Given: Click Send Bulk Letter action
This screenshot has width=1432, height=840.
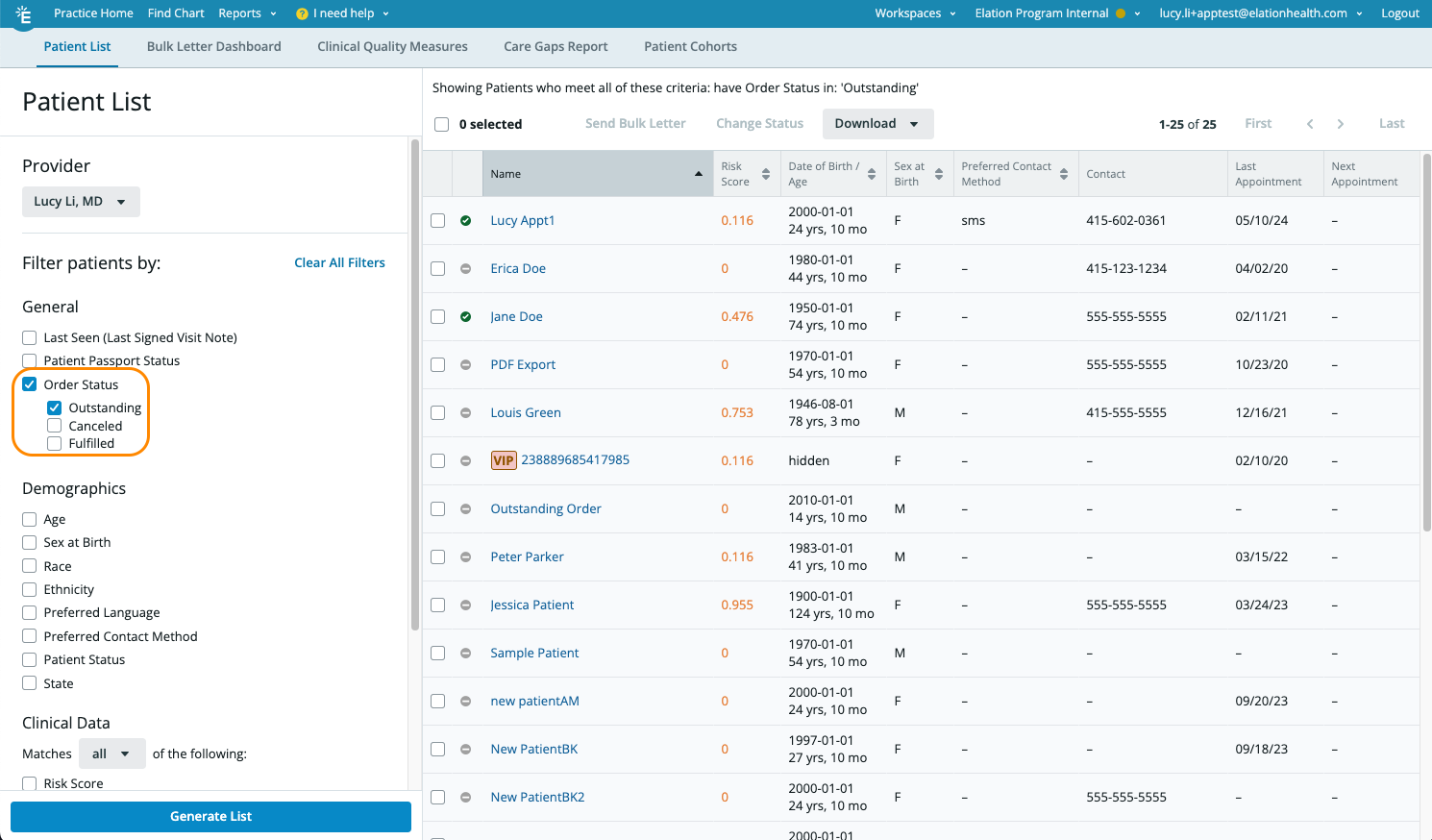Looking at the screenshot, I should click(635, 124).
